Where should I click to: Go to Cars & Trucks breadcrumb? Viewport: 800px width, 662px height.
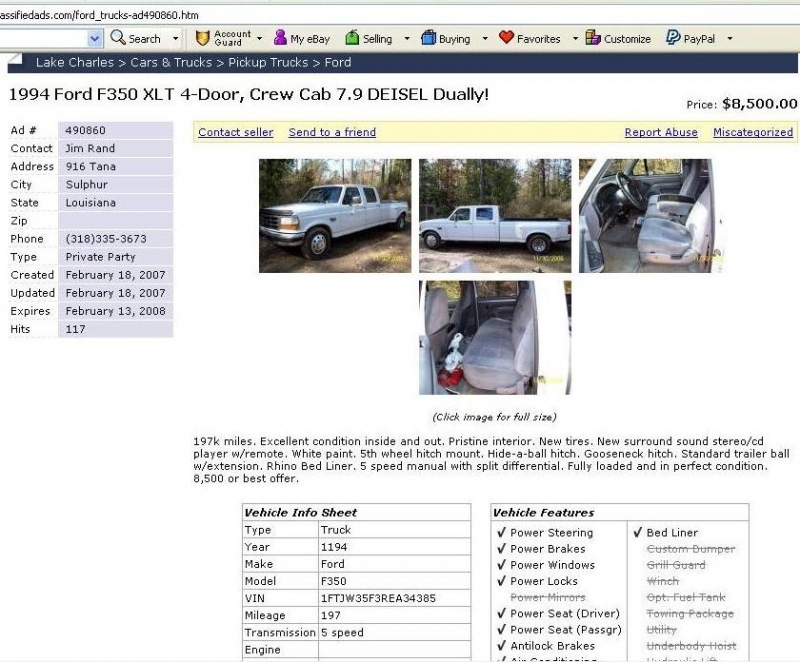tap(171, 63)
